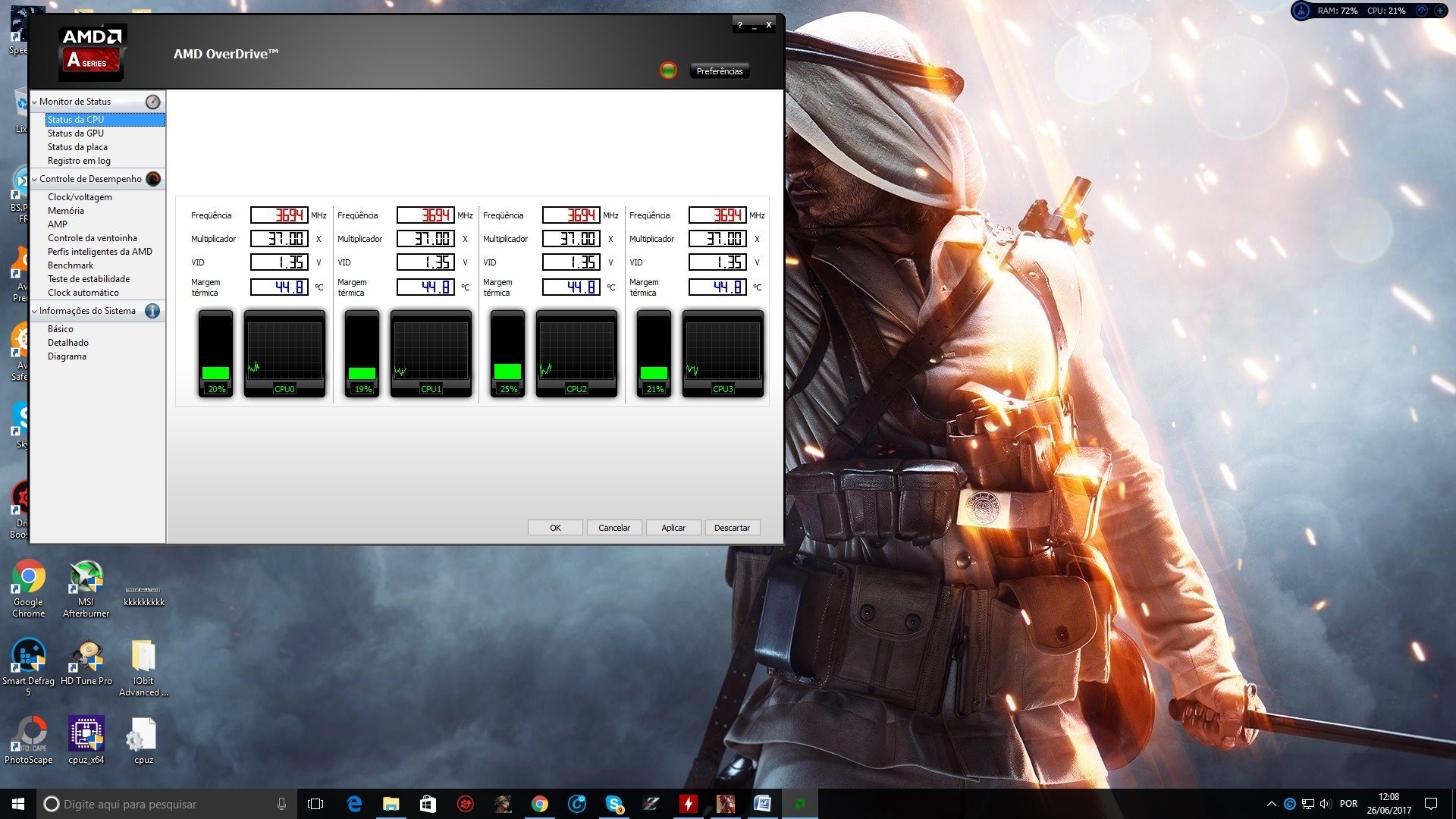The image size is (1456, 819).
Task: Select IObit Advanced folder on desktop
Action: (143, 667)
